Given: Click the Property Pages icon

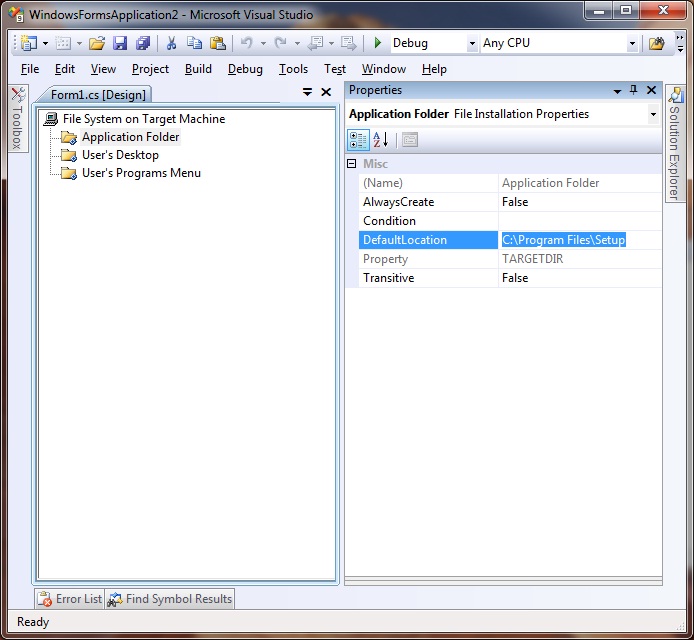Looking at the screenshot, I should click(x=410, y=140).
